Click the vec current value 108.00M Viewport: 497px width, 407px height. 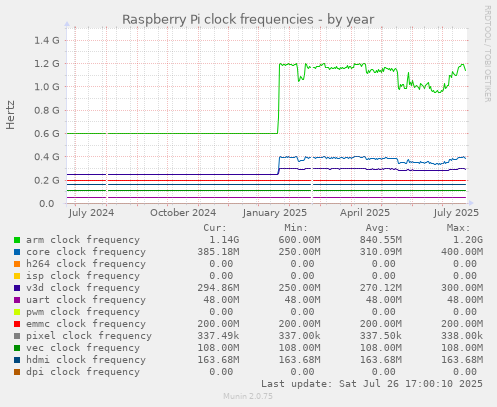tap(218, 348)
